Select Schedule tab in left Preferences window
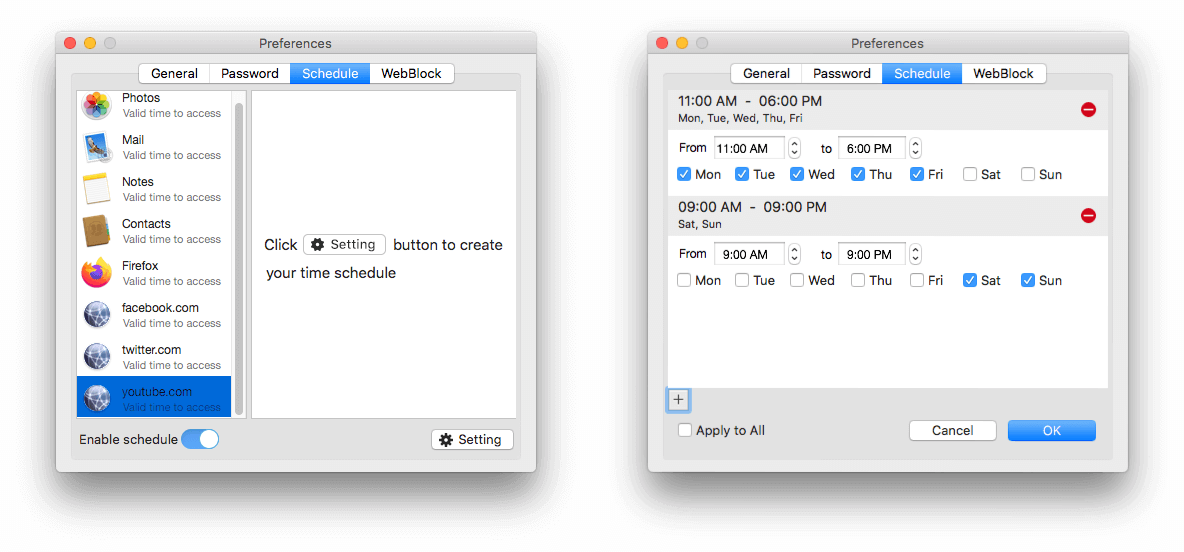This screenshot has width=1184, height=552. point(330,73)
